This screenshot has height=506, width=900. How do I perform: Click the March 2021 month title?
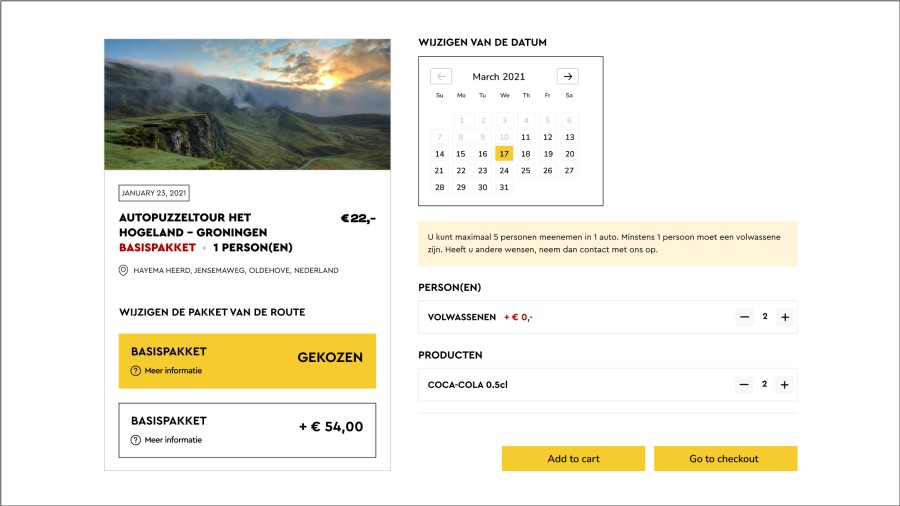[x=499, y=77]
